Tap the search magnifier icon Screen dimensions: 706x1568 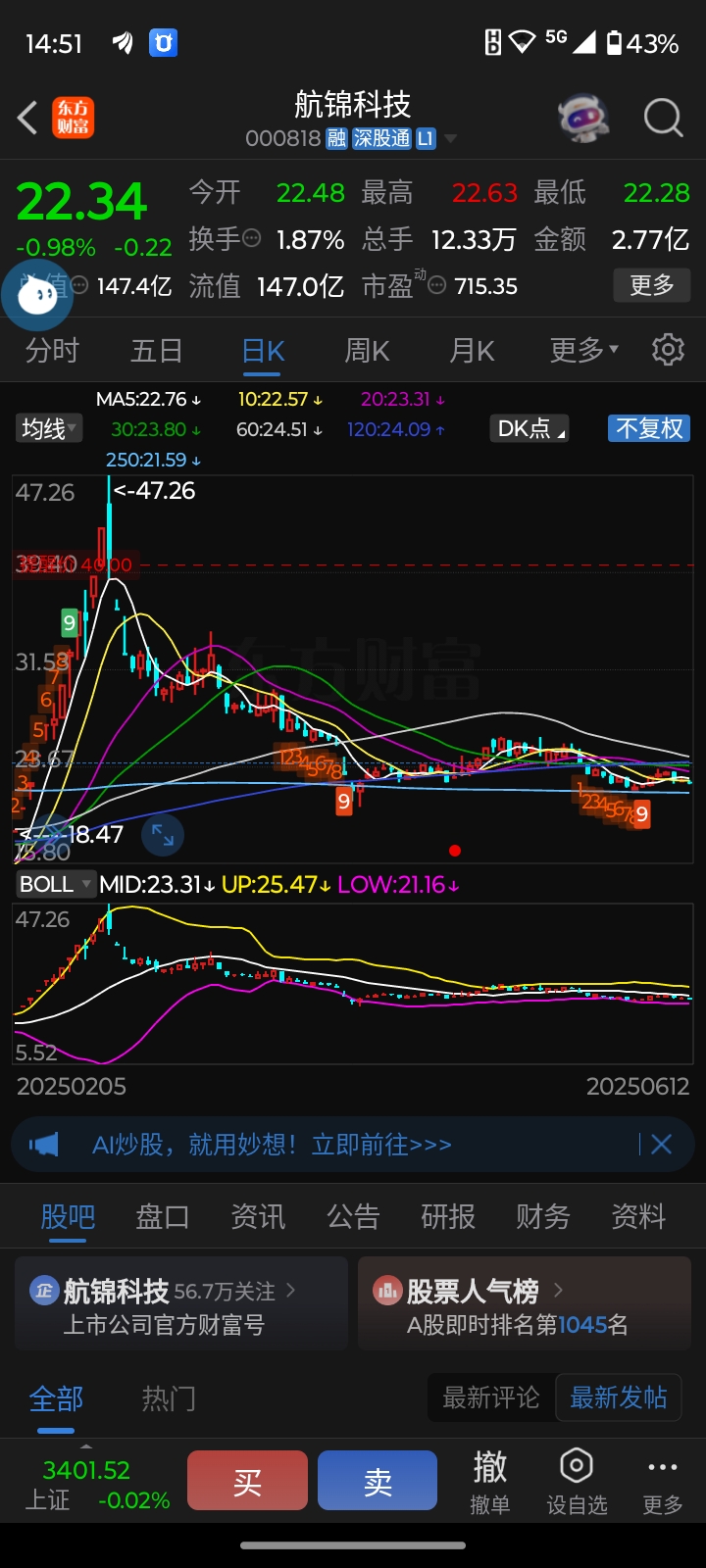point(663,119)
